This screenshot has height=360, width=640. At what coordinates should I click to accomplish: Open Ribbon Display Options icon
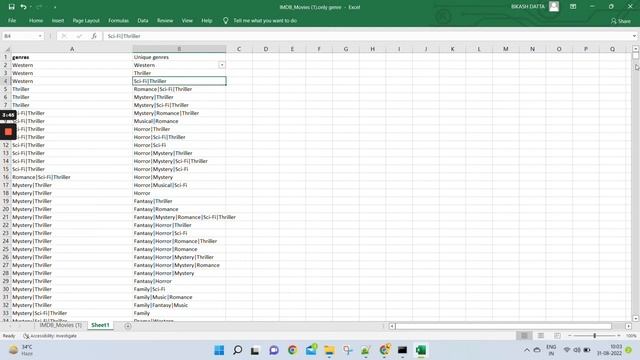click(x=573, y=7)
